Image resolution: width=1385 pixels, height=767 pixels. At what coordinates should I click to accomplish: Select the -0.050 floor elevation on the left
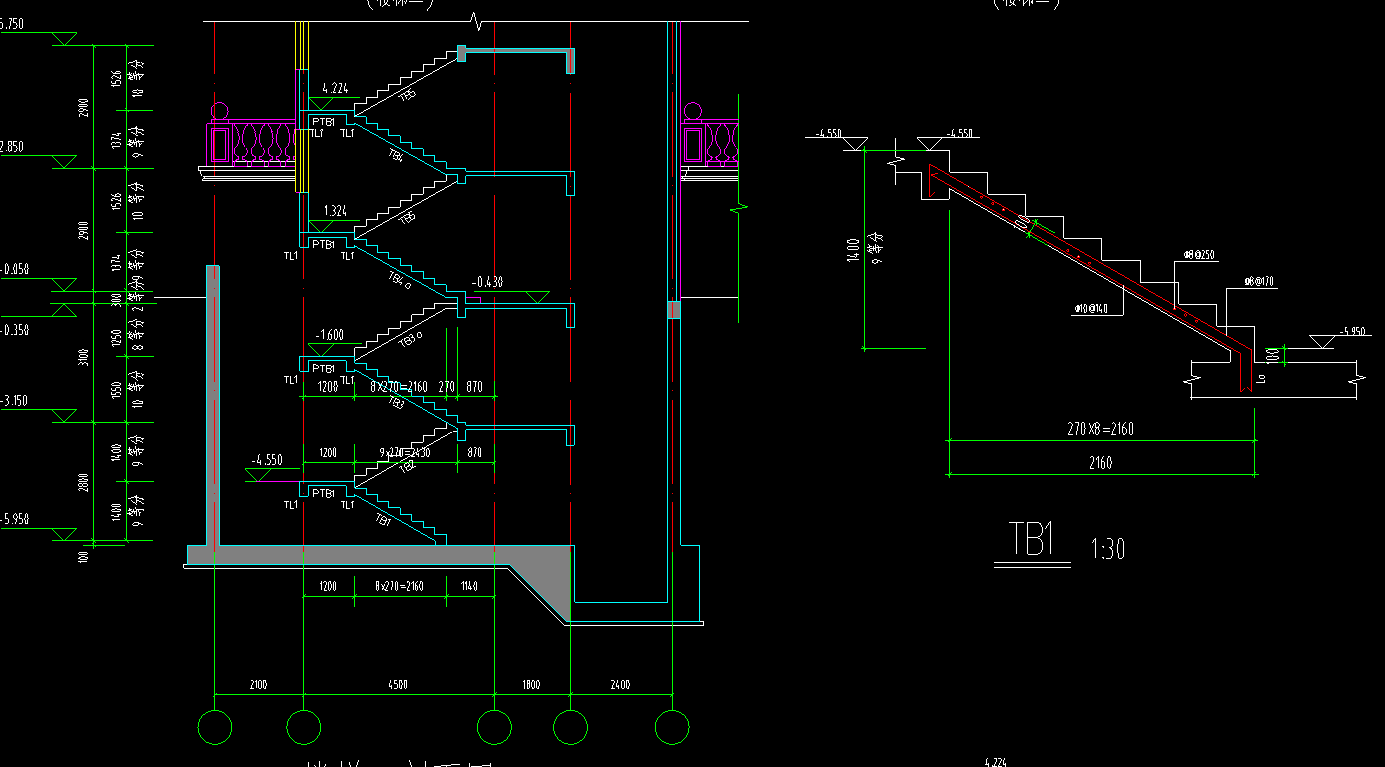15,270
